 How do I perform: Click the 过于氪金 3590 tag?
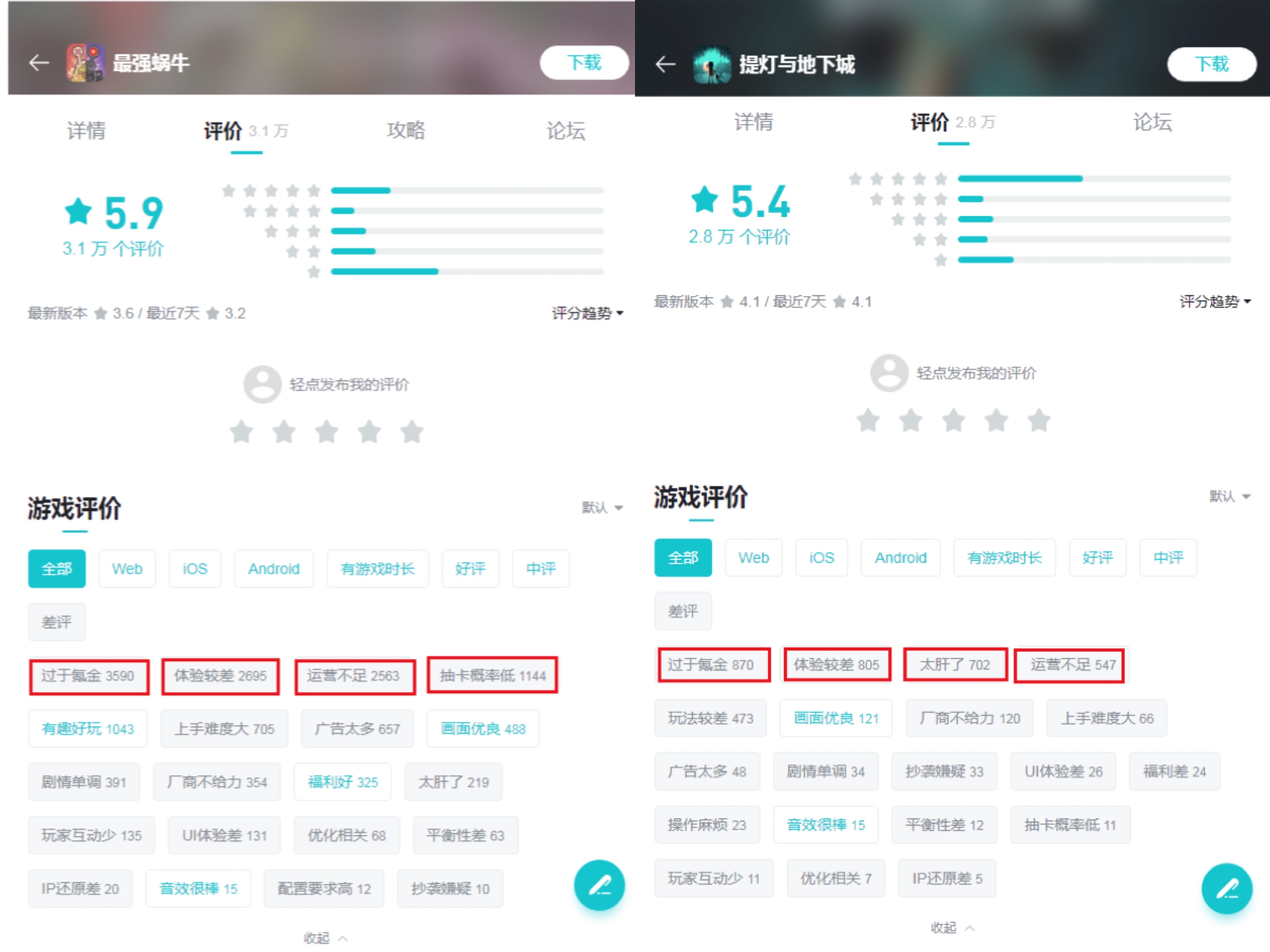[x=89, y=676]
